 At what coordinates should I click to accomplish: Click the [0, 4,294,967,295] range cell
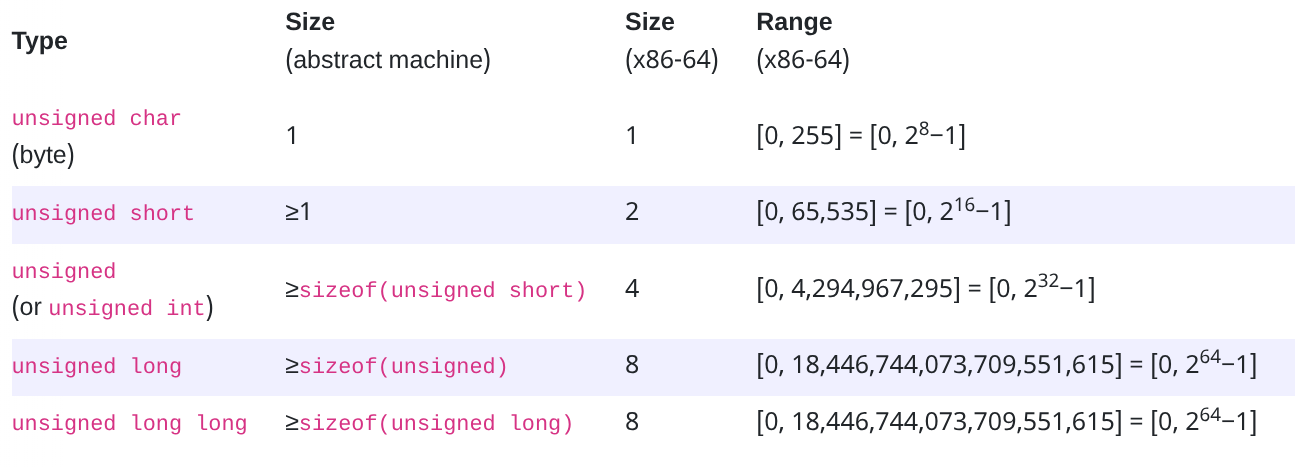coord(925,290)
